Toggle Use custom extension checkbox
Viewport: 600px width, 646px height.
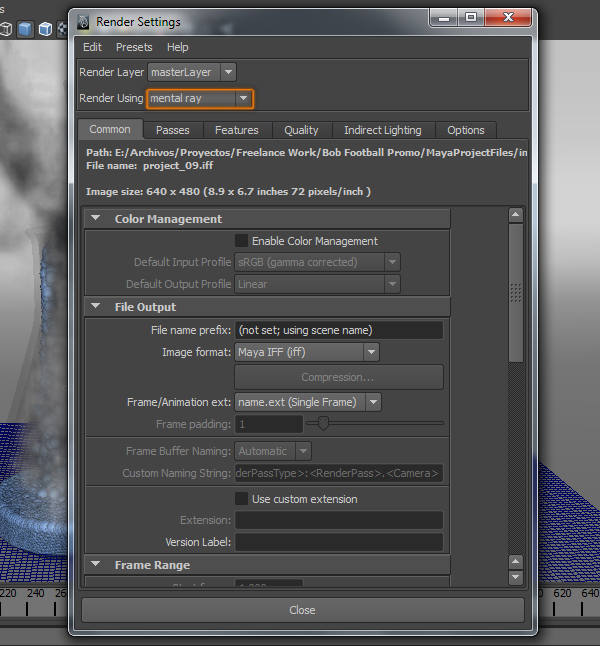(241, 499)
